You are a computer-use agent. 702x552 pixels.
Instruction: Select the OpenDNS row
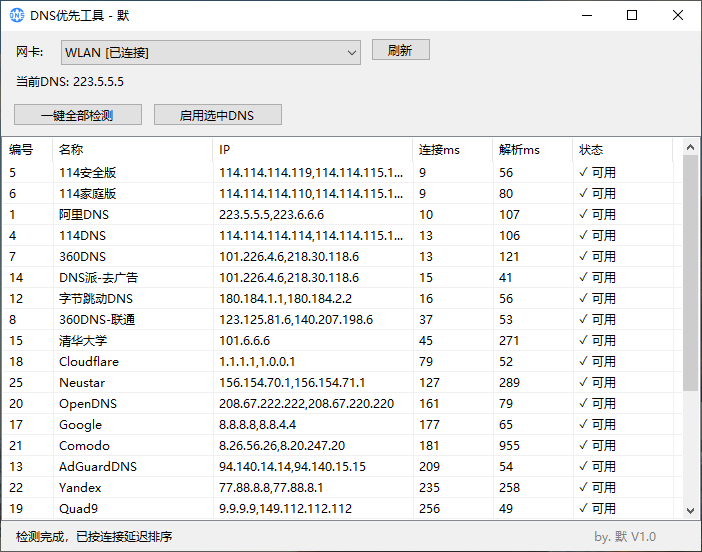(342, 404)
